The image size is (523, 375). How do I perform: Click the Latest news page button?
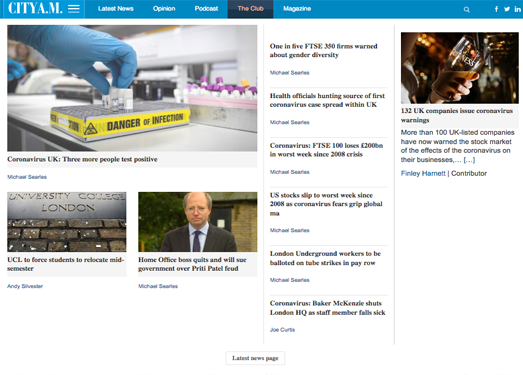coord(255,358)
